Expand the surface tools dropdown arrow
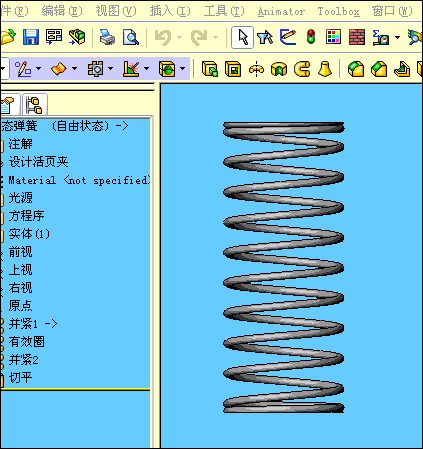Image resolution: width=423 pixels, height=449 pixels. point(75,69)
